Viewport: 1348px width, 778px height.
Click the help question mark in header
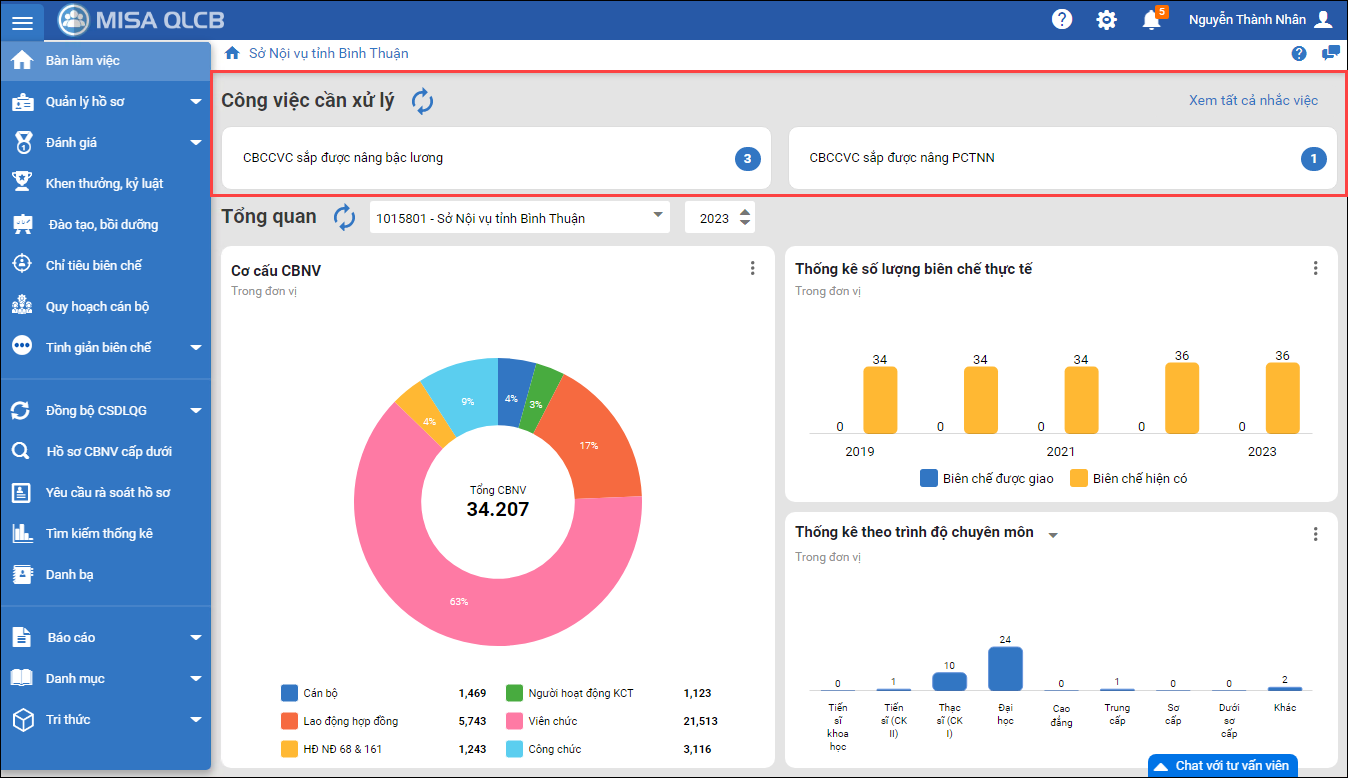1062,20
